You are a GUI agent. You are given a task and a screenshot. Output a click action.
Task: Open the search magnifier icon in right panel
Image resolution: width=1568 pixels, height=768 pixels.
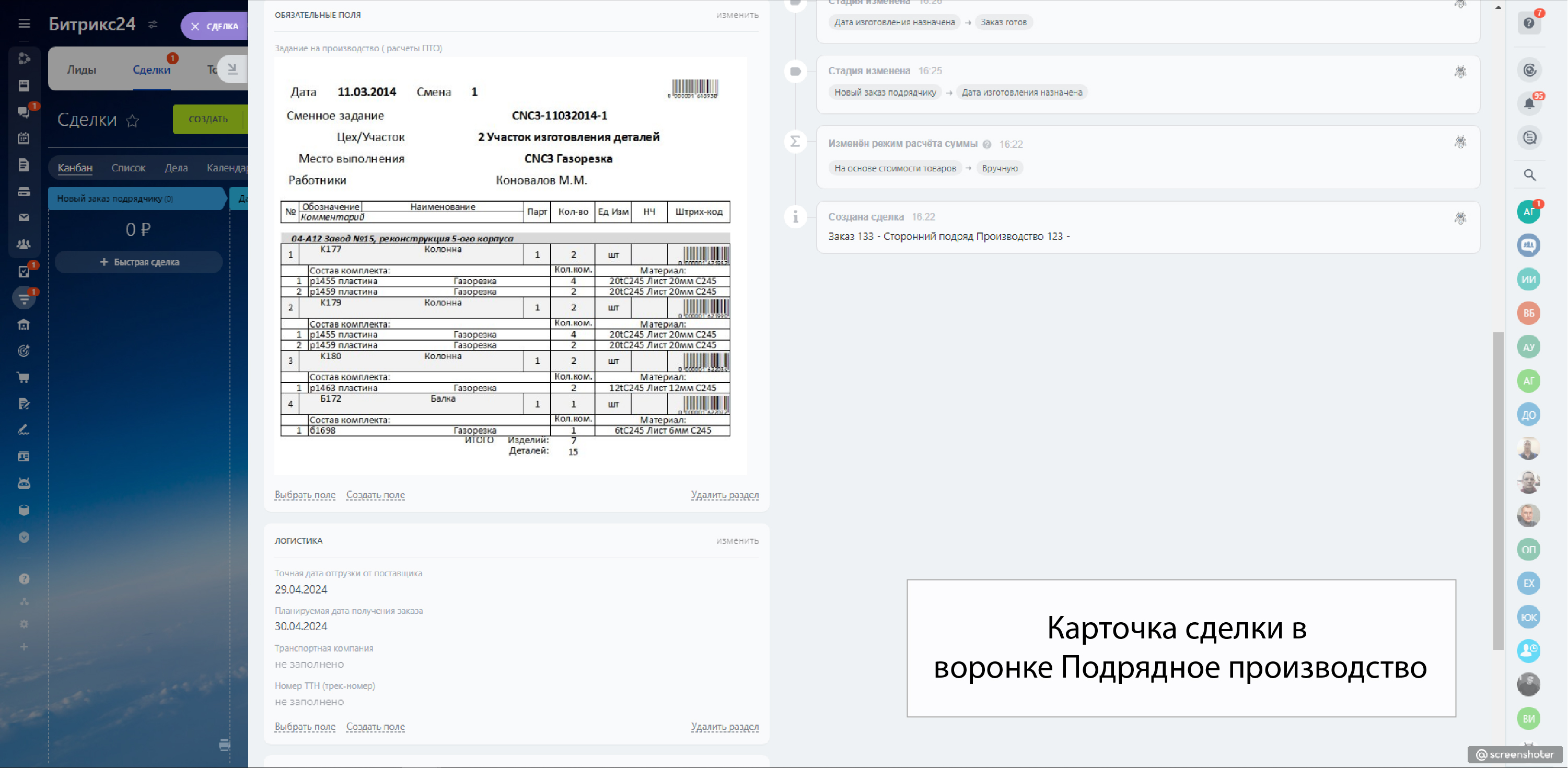[1529, 175]
